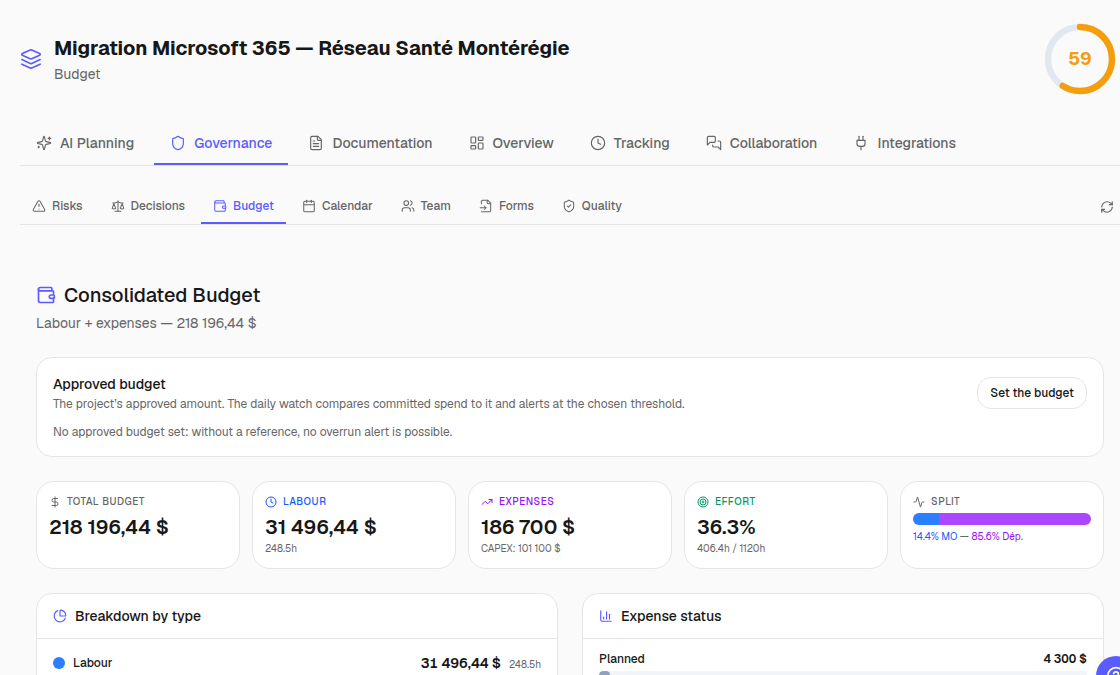Click the plug icon of Integrations
1120x675 pixels.
click(x=861, y=143)
